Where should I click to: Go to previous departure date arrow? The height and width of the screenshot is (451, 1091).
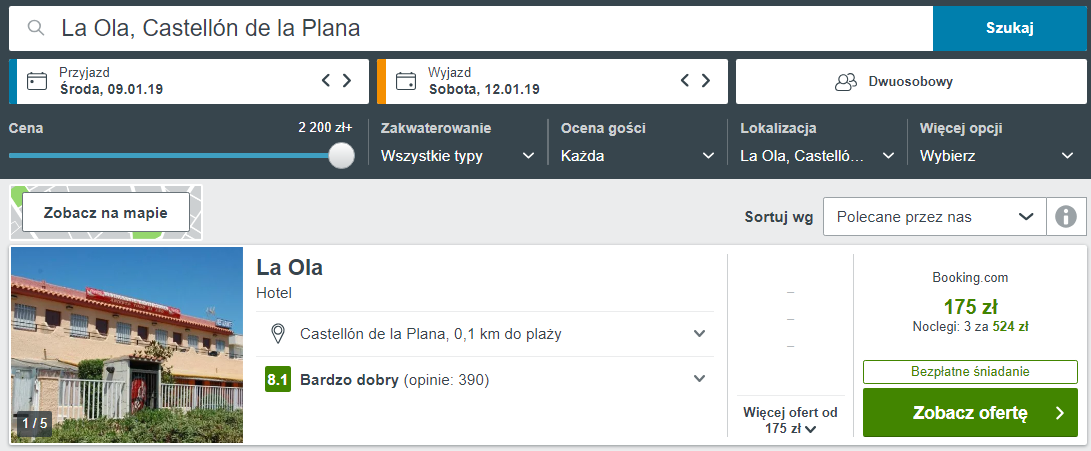click(x=685, y=80)
